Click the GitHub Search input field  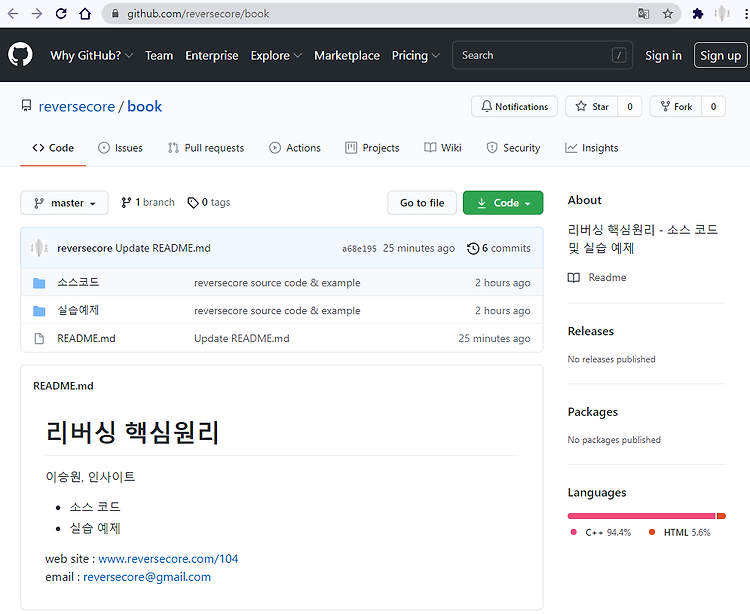[x=542, y=55]
